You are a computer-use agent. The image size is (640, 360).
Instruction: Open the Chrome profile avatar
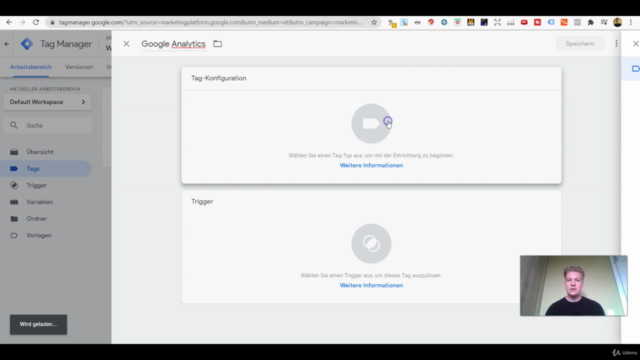[x=618, y=22]
